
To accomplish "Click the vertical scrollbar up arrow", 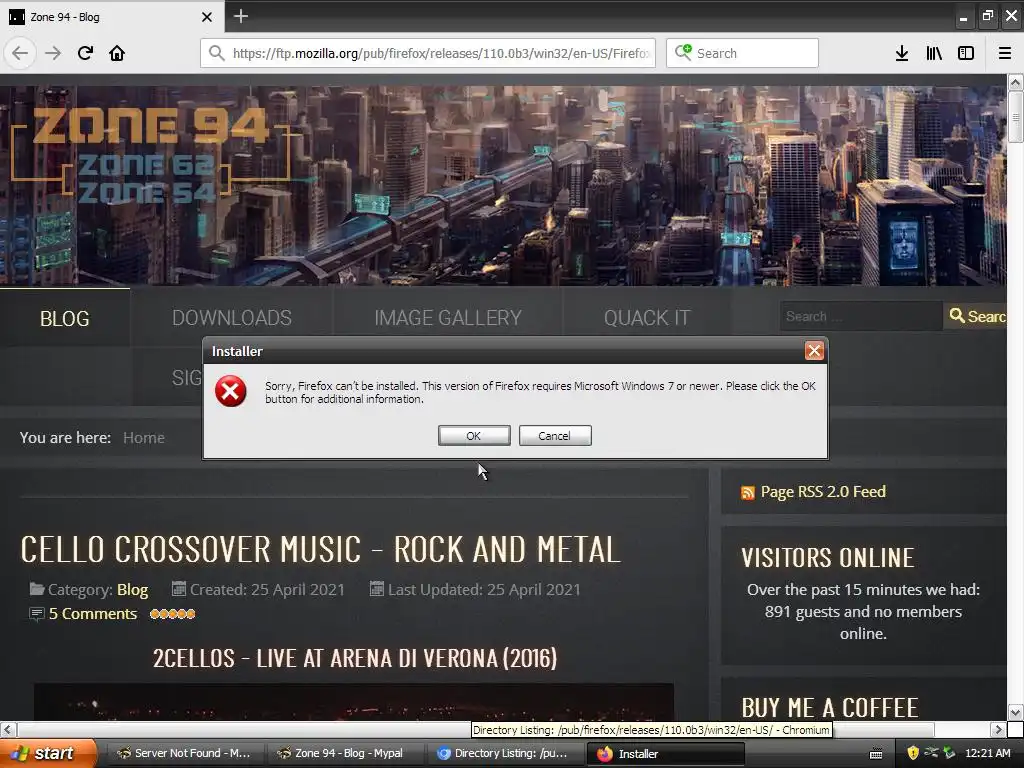I will pyautogui.click(x=1015, y=82).
